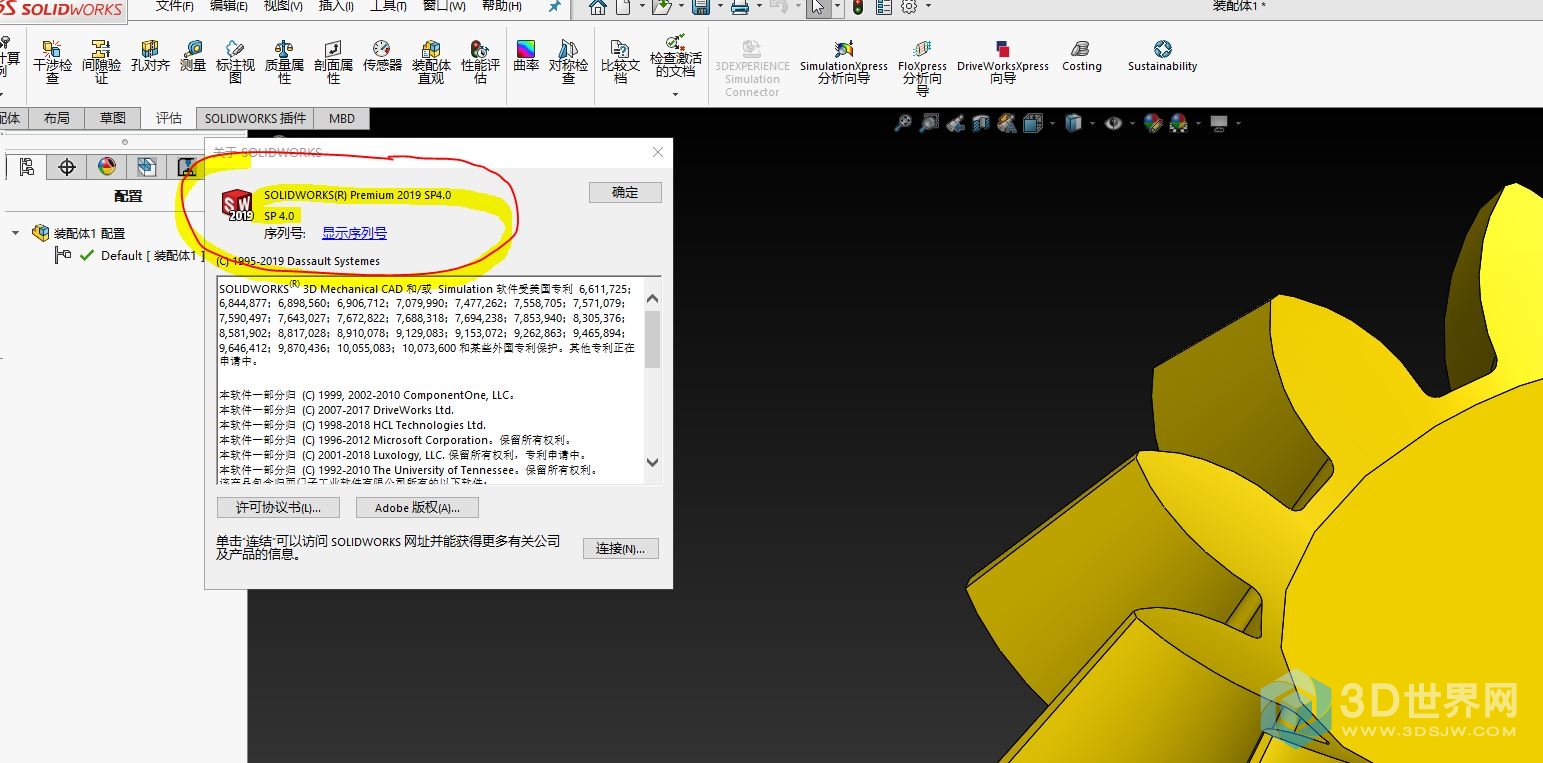The width and height of the screenshot is (1543, 763).
Task: Toggle the 曲率 curvature display
Action: pyautogui.click(x=526, y=56)
